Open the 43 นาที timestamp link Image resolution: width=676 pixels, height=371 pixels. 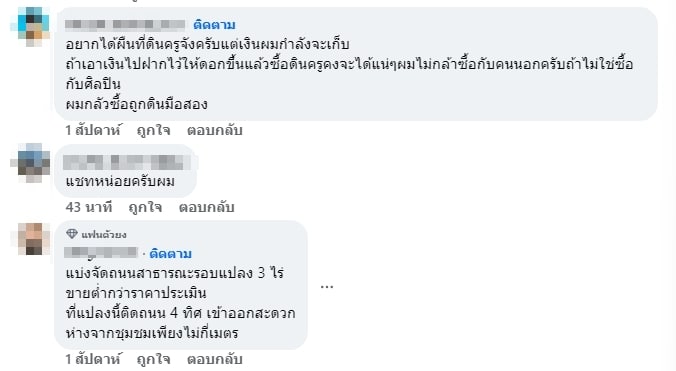(x=89, y=207)
